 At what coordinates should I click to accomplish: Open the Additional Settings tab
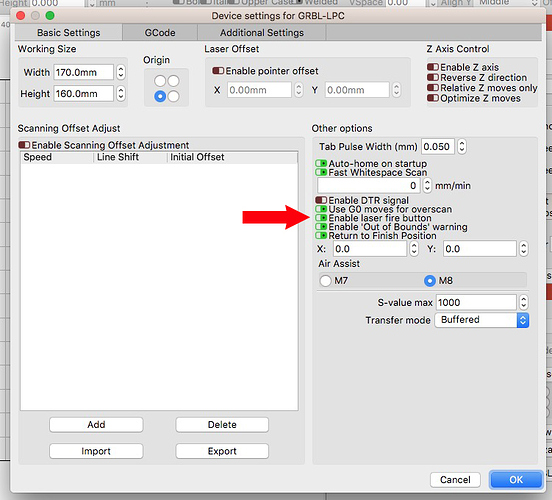coord(262,33)
